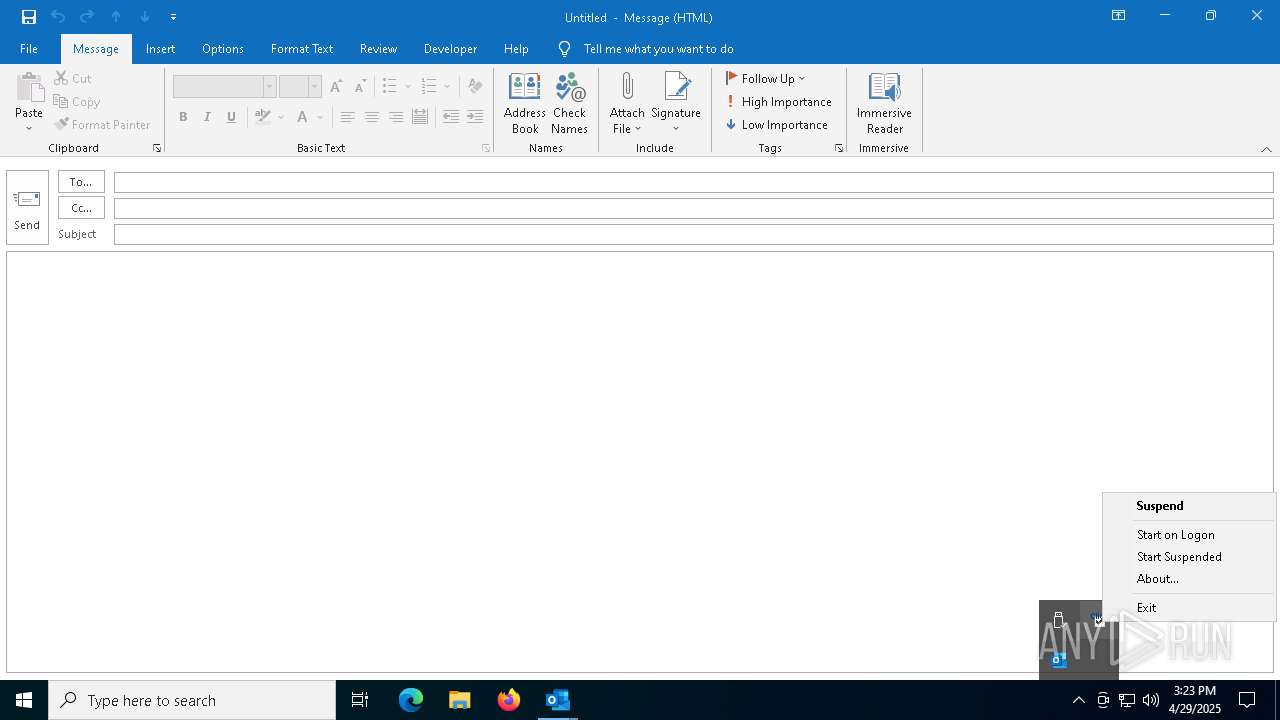
Task: Open the font size combo box
Action: [x=300, y=87]
